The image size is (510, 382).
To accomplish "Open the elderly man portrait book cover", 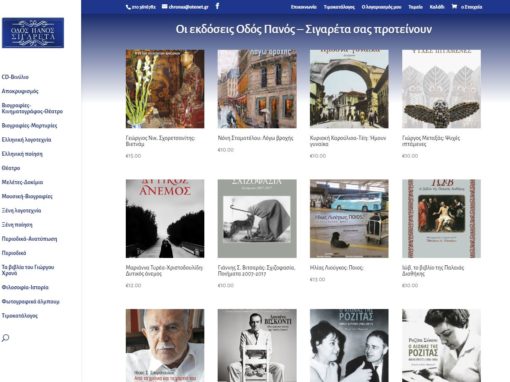I will pos(165,345).
